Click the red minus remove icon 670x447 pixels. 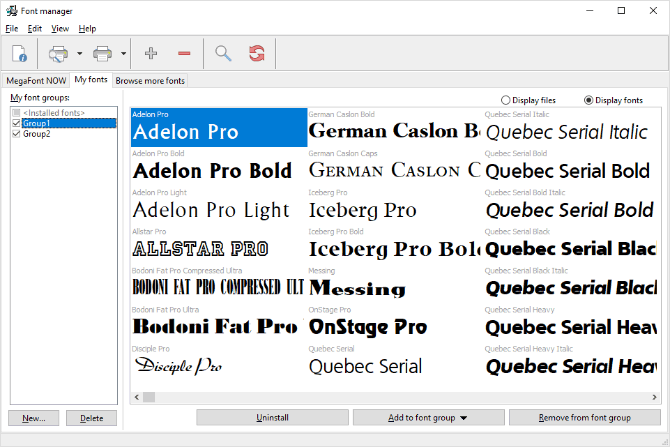click(x=184, y=53)
